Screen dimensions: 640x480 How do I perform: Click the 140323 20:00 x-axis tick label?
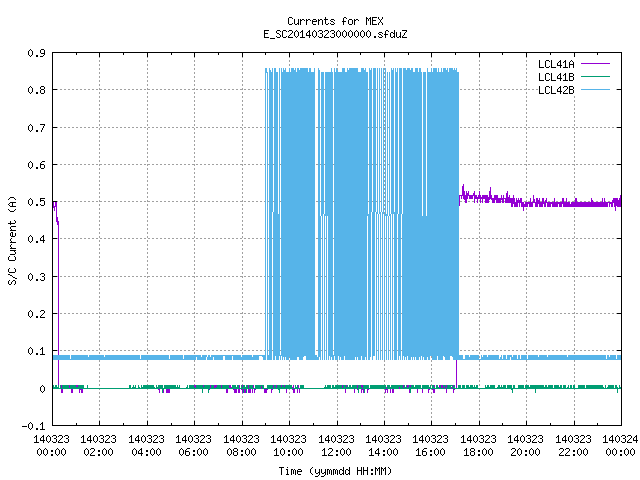pos(525,445)
